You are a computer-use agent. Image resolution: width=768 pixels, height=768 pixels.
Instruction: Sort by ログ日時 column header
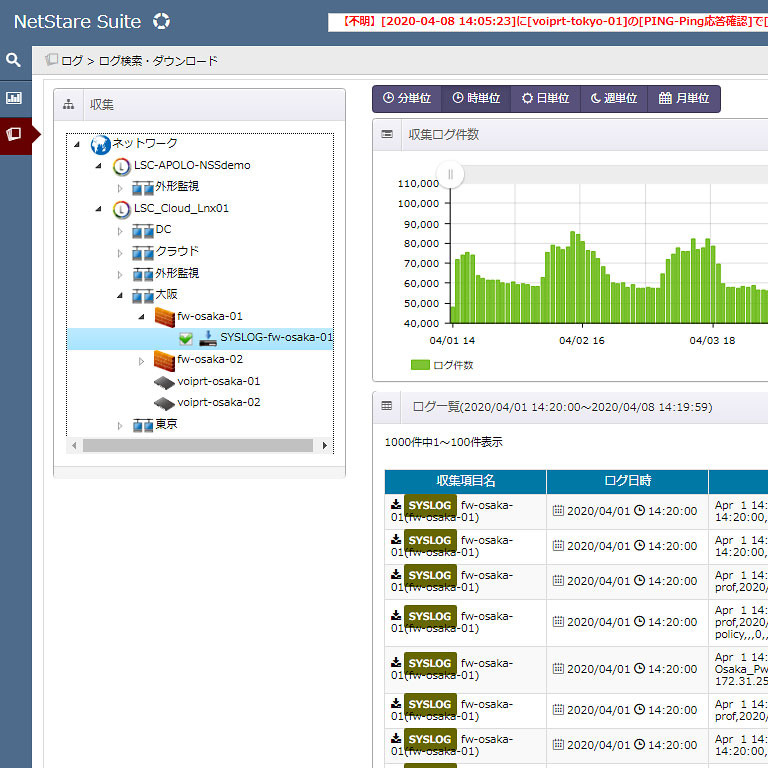(x=627, y=481)
